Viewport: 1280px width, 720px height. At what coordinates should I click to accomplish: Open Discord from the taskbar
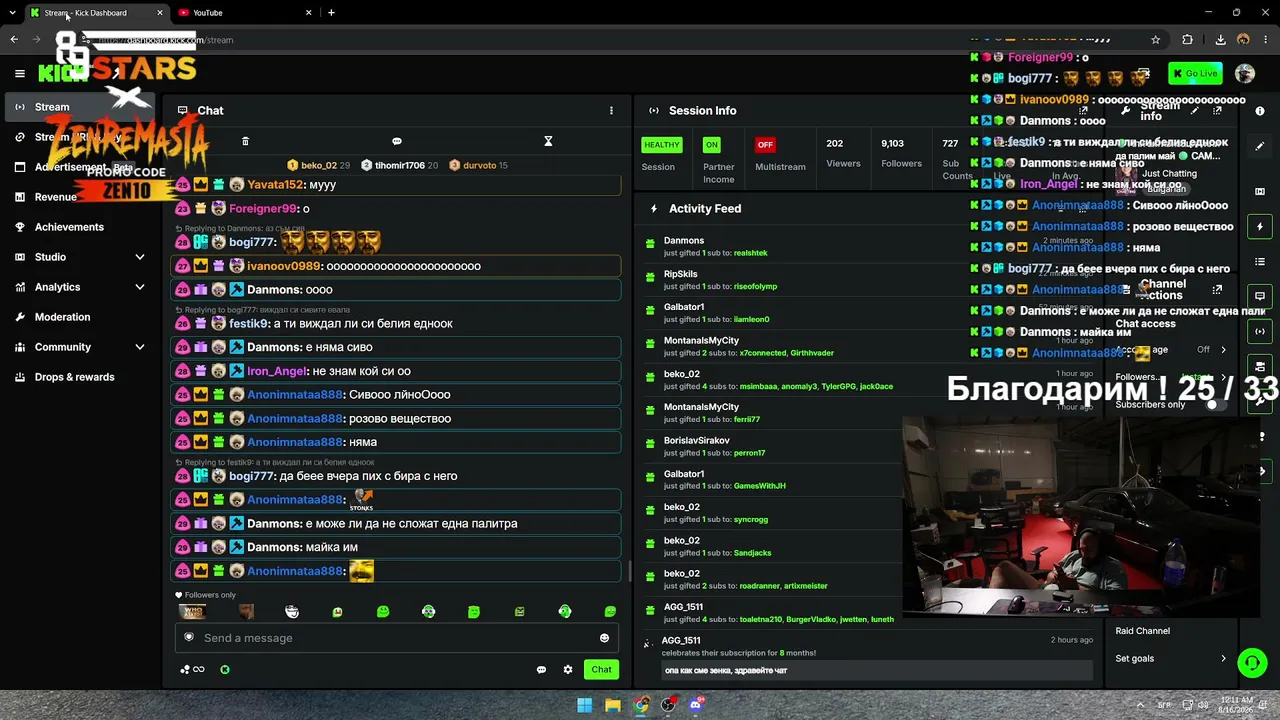(697, 705)
